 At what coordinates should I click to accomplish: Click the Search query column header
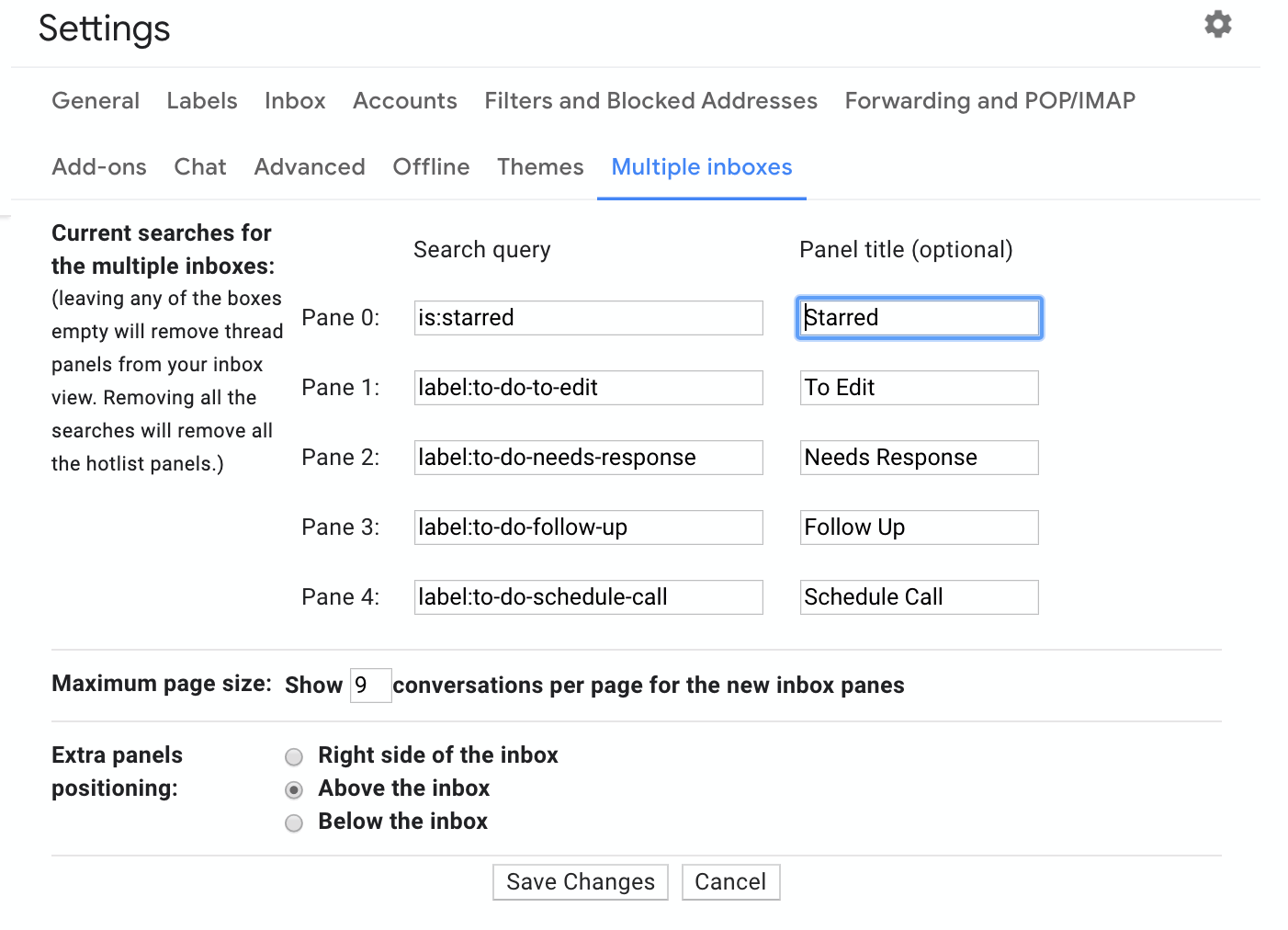tap(482, 250)
